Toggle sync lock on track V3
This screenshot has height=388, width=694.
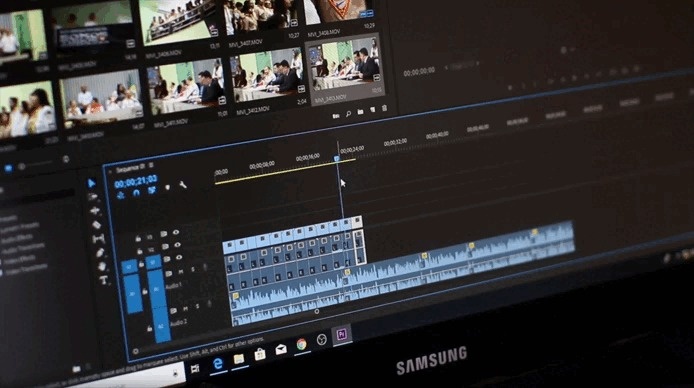[164, 234]
